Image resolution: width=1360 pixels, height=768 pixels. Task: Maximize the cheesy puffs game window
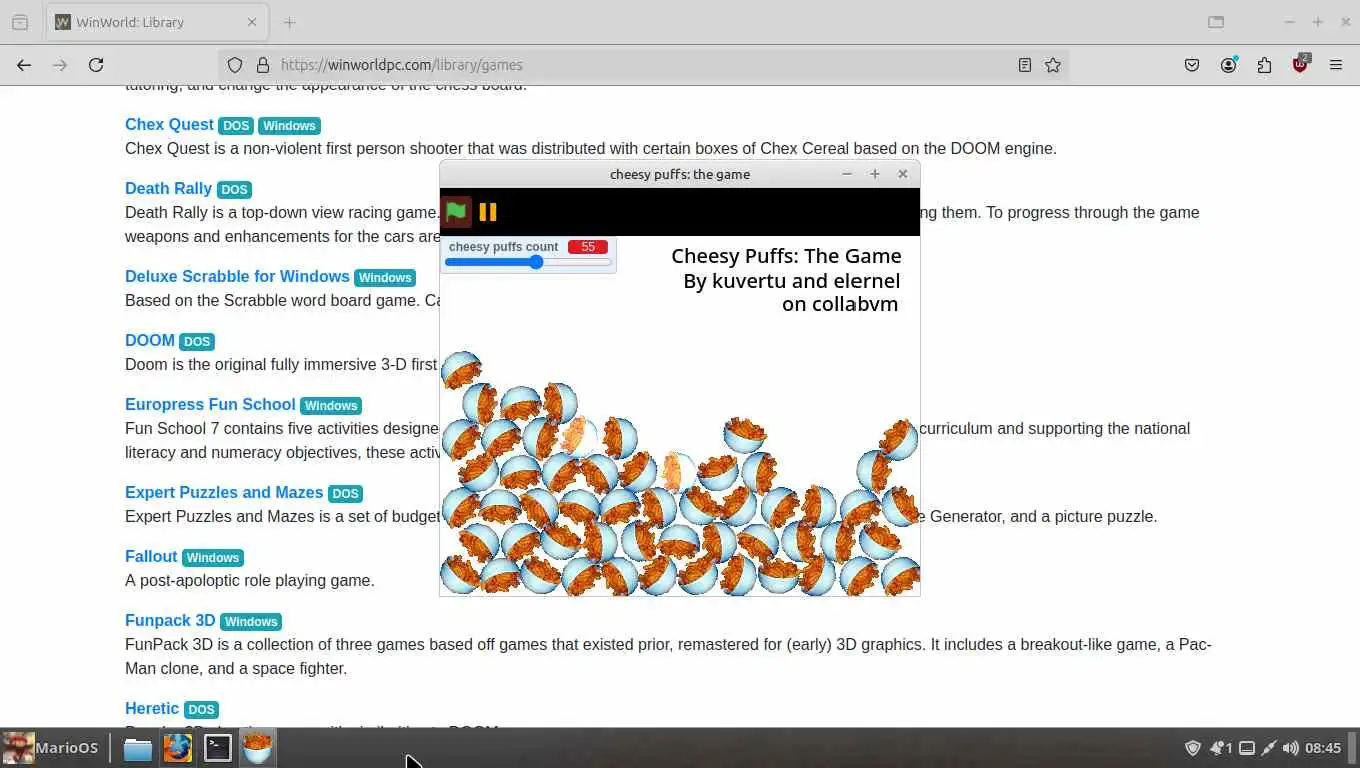(x=875, y=174)
